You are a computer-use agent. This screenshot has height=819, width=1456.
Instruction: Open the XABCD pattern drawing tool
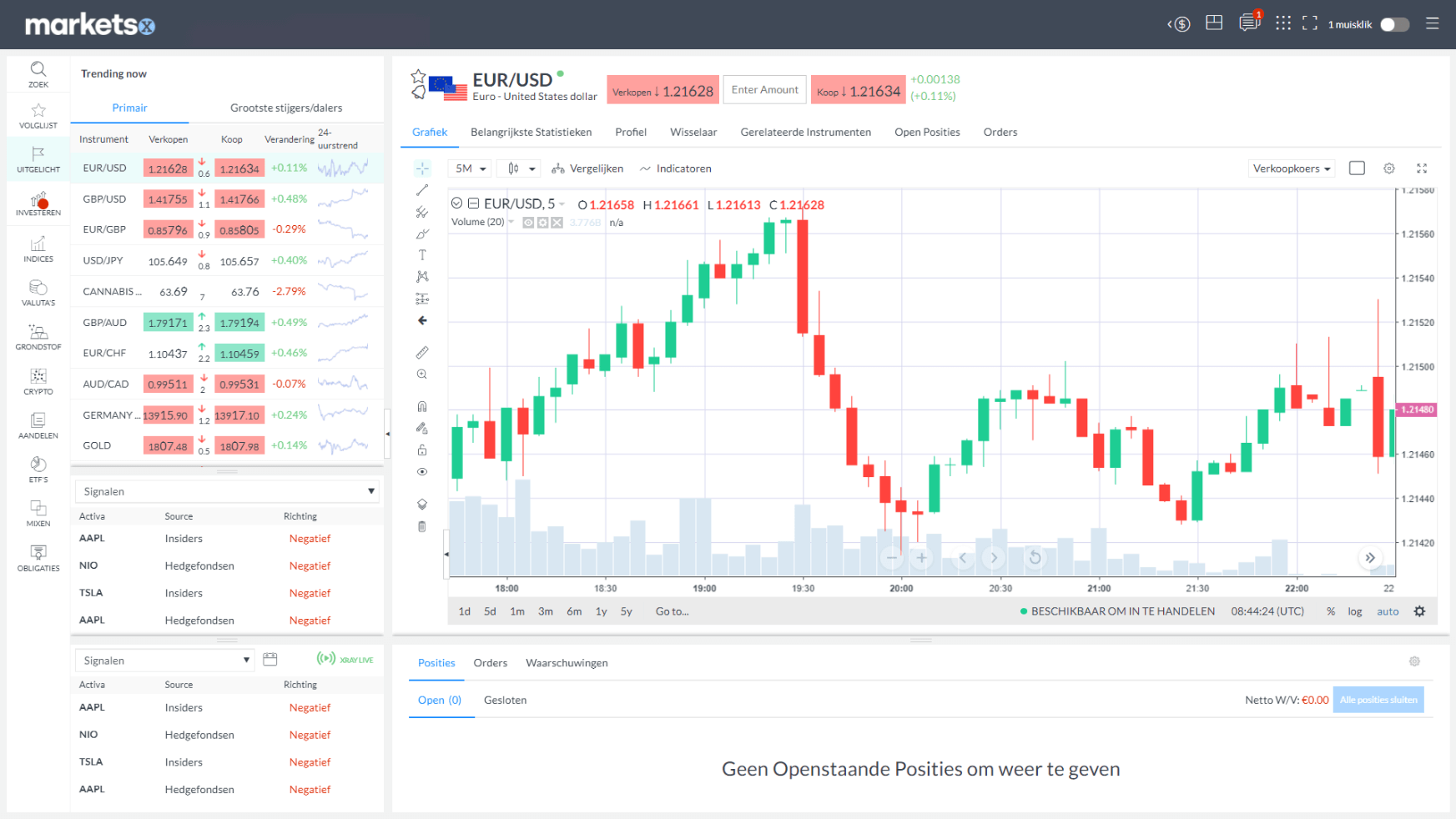[422, 276]
